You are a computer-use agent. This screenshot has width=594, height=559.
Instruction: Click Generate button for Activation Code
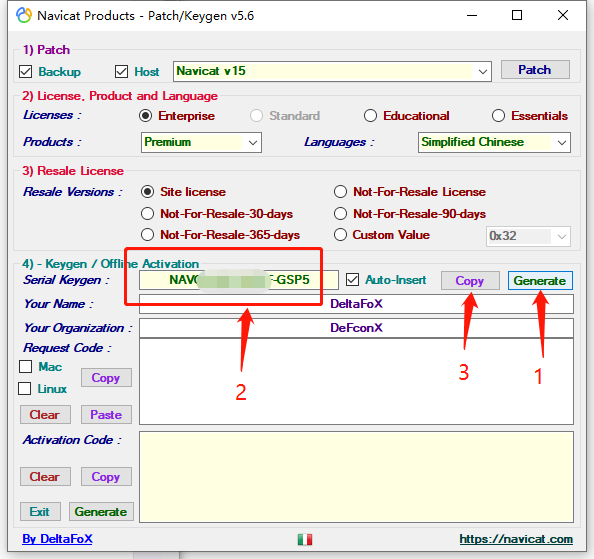[101, 512]
